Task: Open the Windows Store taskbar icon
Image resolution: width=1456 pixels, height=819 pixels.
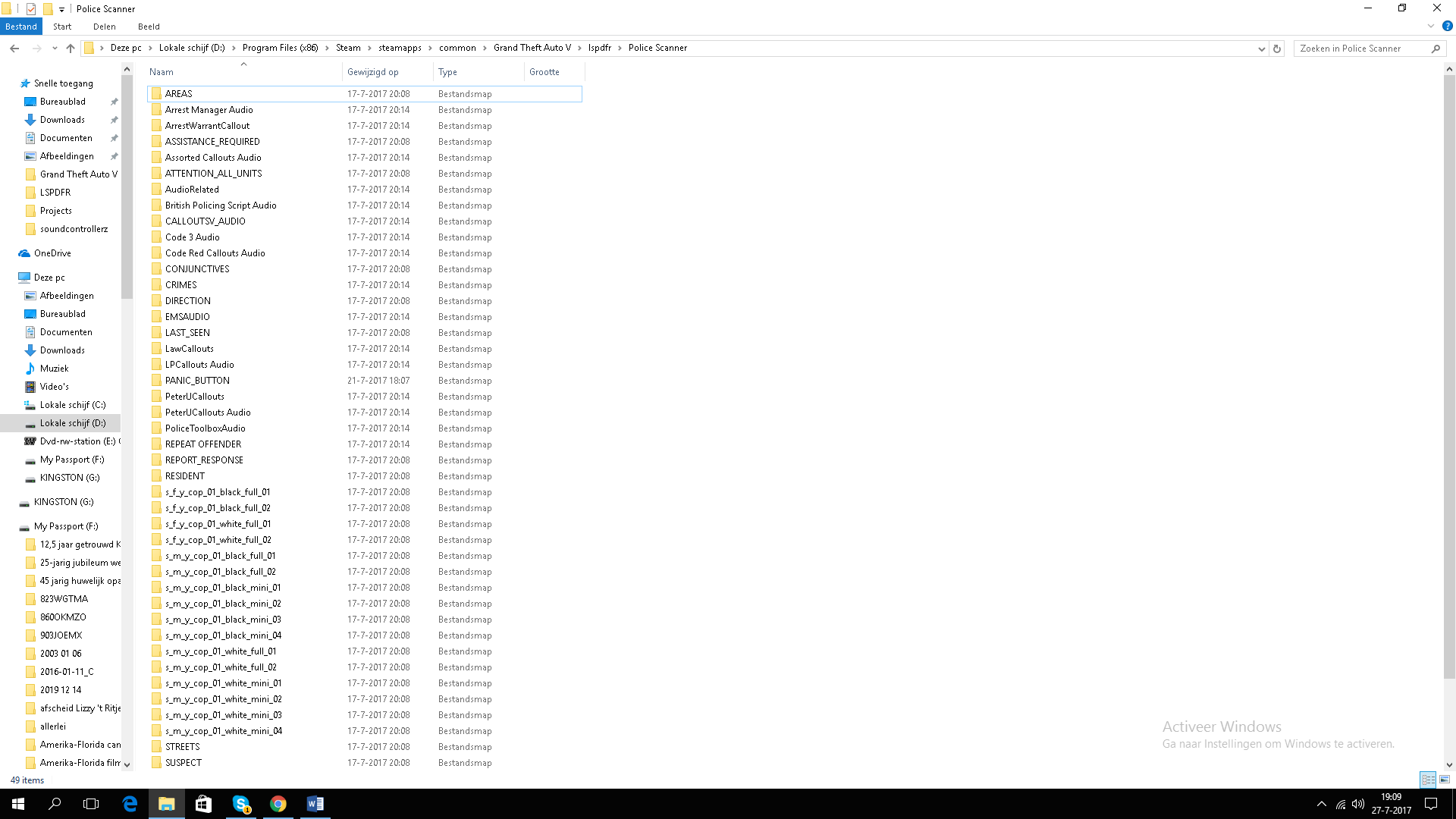Action: [203, 804]
